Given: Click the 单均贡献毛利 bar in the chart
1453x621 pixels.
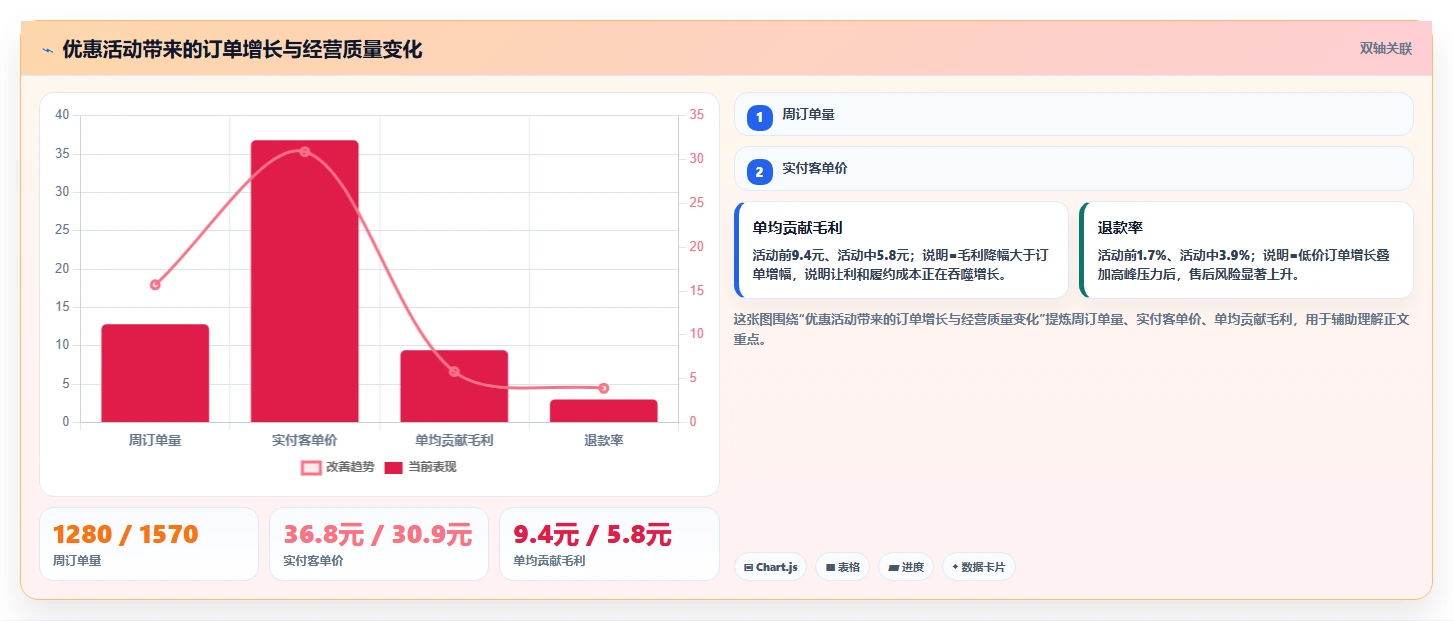Looking at the screenshot, I should point(454,386).
